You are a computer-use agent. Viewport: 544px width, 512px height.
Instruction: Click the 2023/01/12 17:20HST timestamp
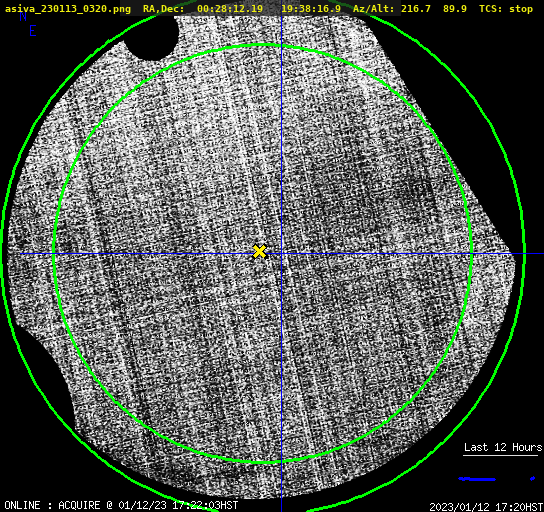coord(486,507)
